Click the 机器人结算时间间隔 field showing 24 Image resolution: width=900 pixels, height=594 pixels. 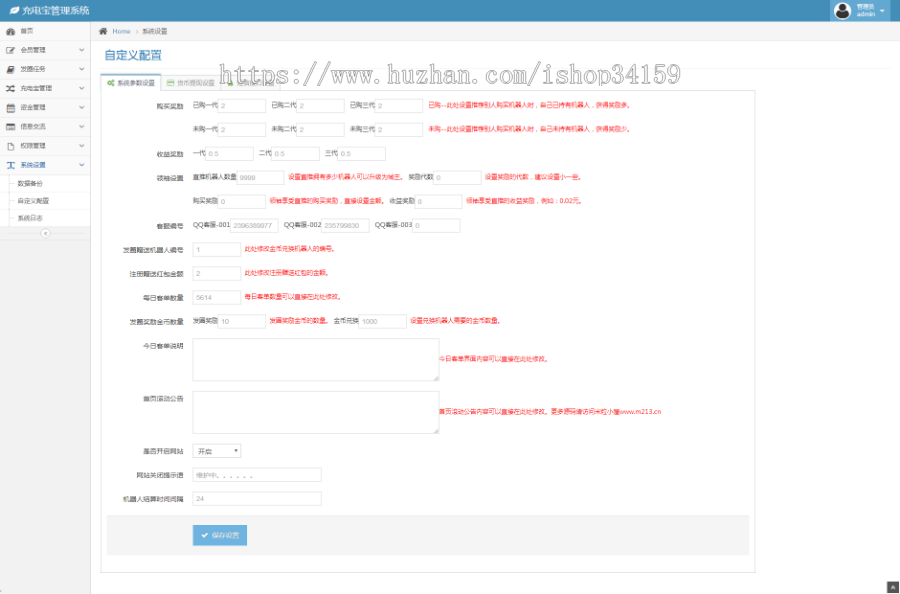[257, 499]
